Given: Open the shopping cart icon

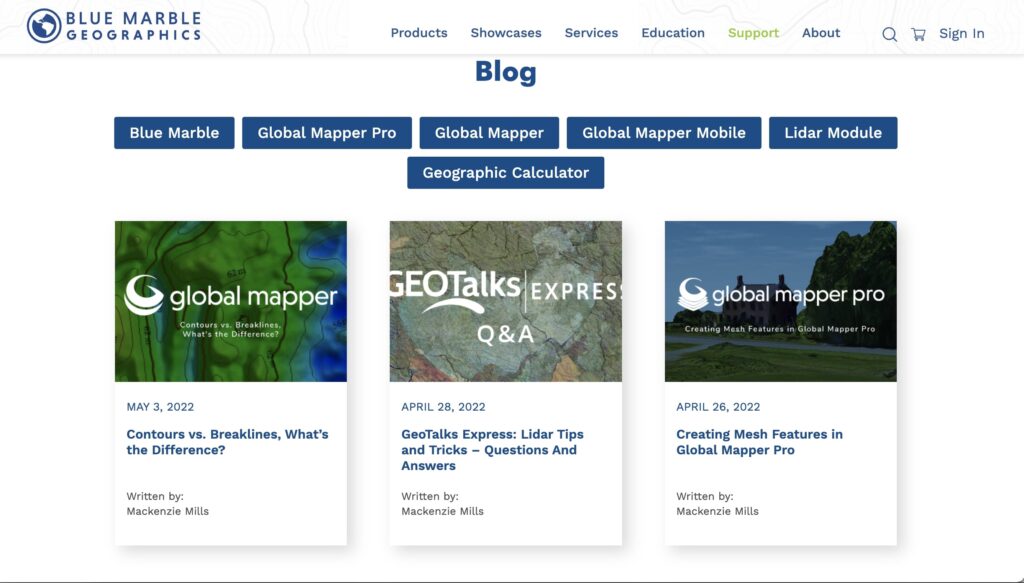Looking at the screenshot, I should coord(918,34).
